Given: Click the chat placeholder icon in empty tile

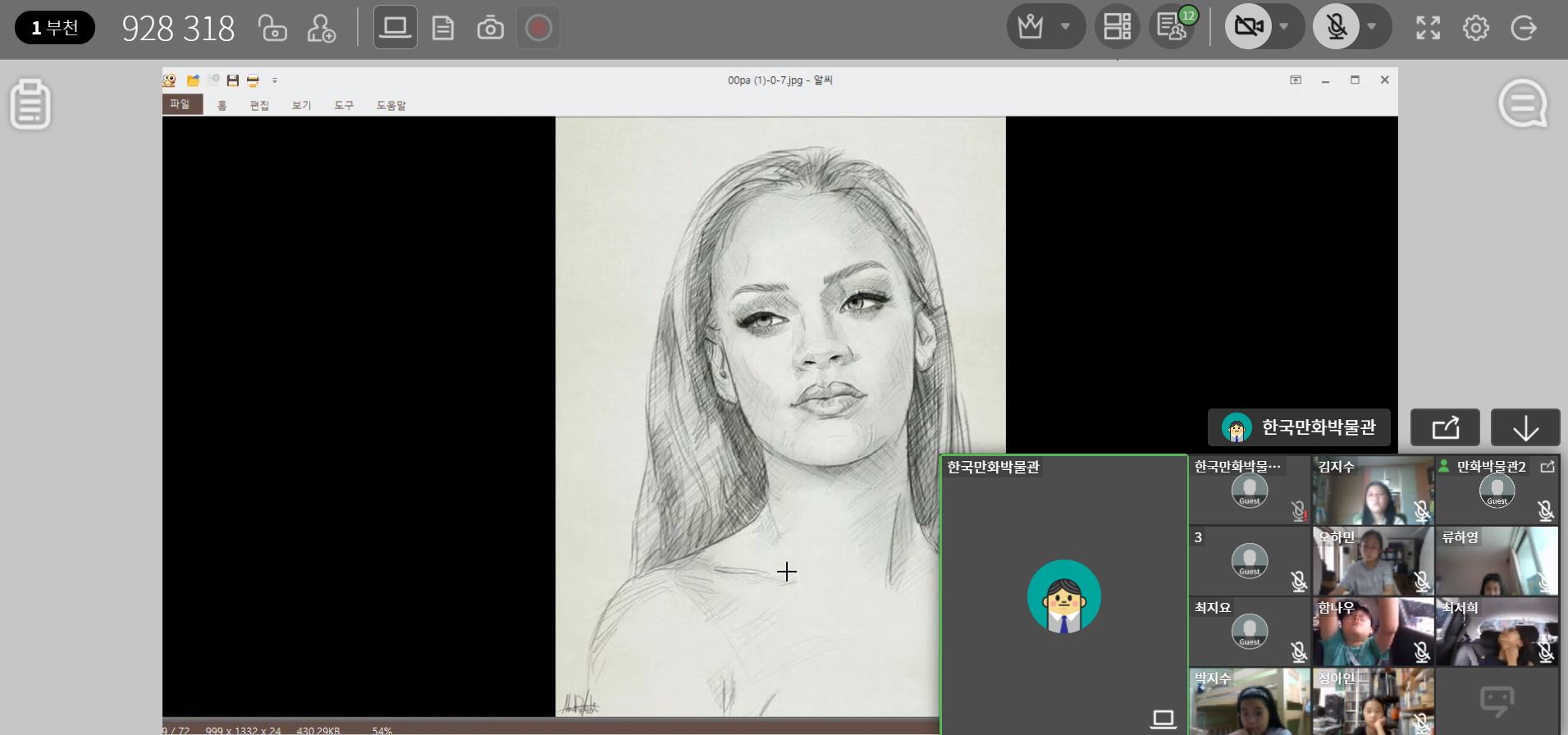Looking at the screenshot, I should click(x=1497, y=701).
